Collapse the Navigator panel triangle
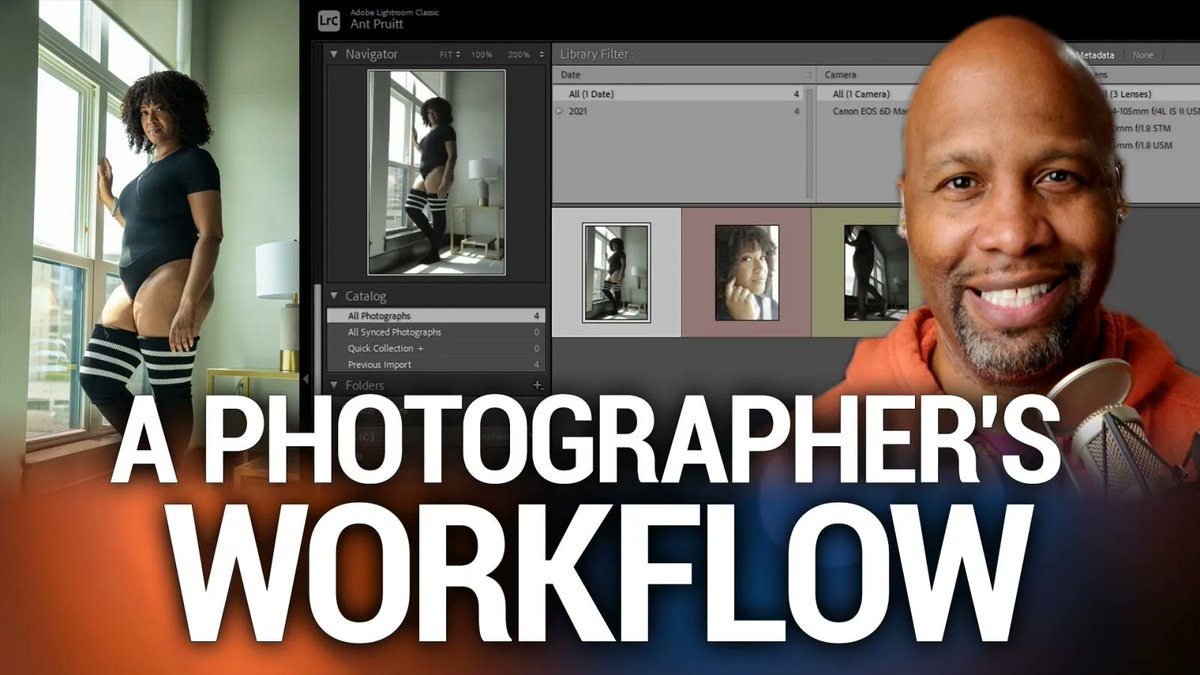 [x=333, y=54]
